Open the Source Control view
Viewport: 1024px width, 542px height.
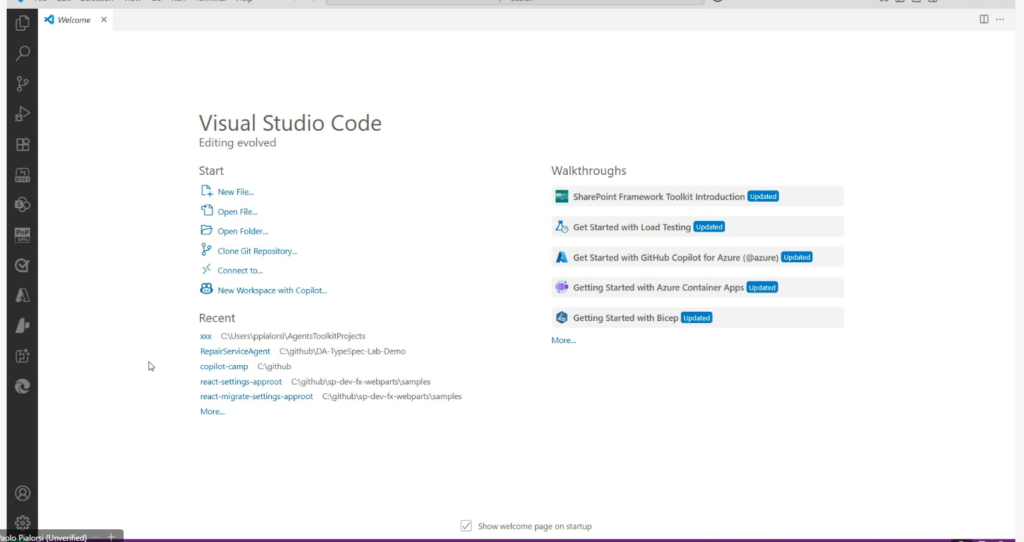[x=22, y=84]
